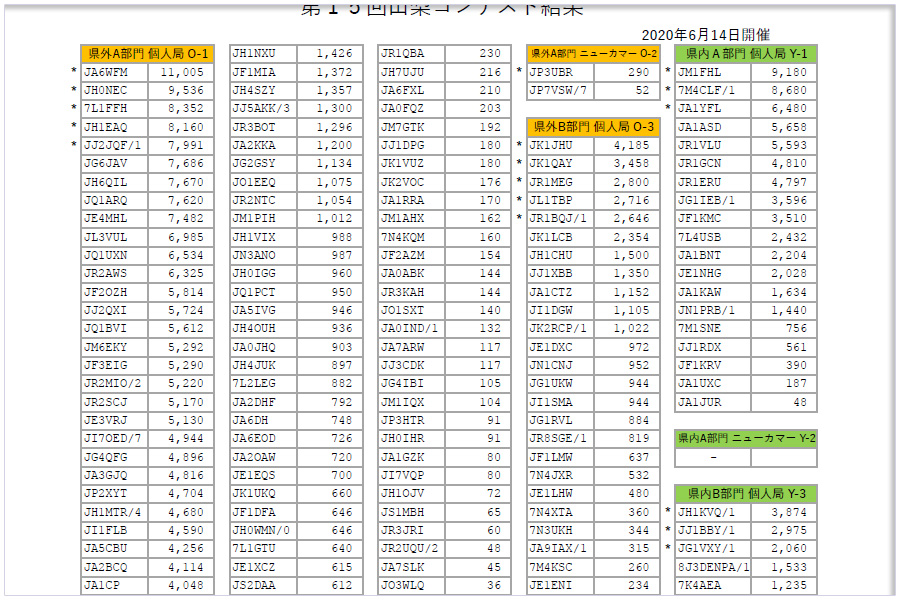This screenshot has width=900, height=600.
Task: Click the JA1JUR callsign cell
Action: (699, 402)
